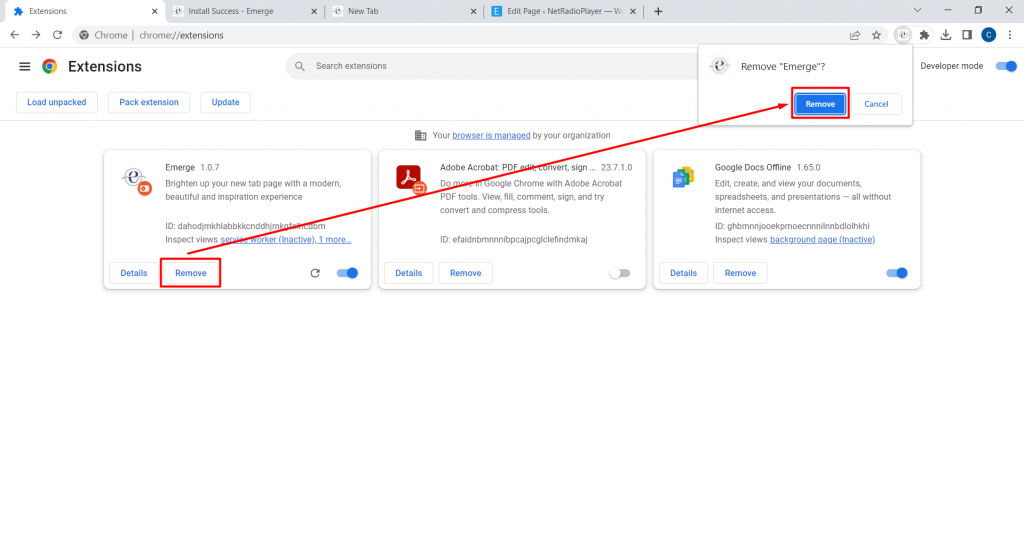Open Details for Google Docs Offline
This screenshot has width=1024, height=549.
coord(683,273)
